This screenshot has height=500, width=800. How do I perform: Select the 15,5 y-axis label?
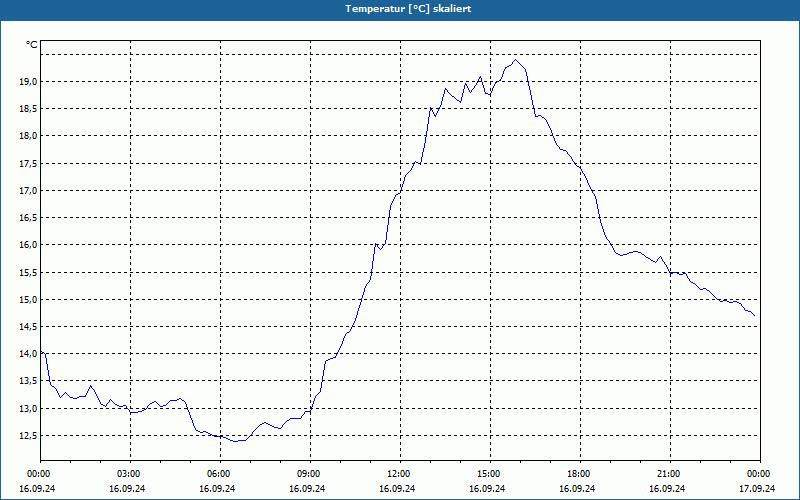(28, 273)
